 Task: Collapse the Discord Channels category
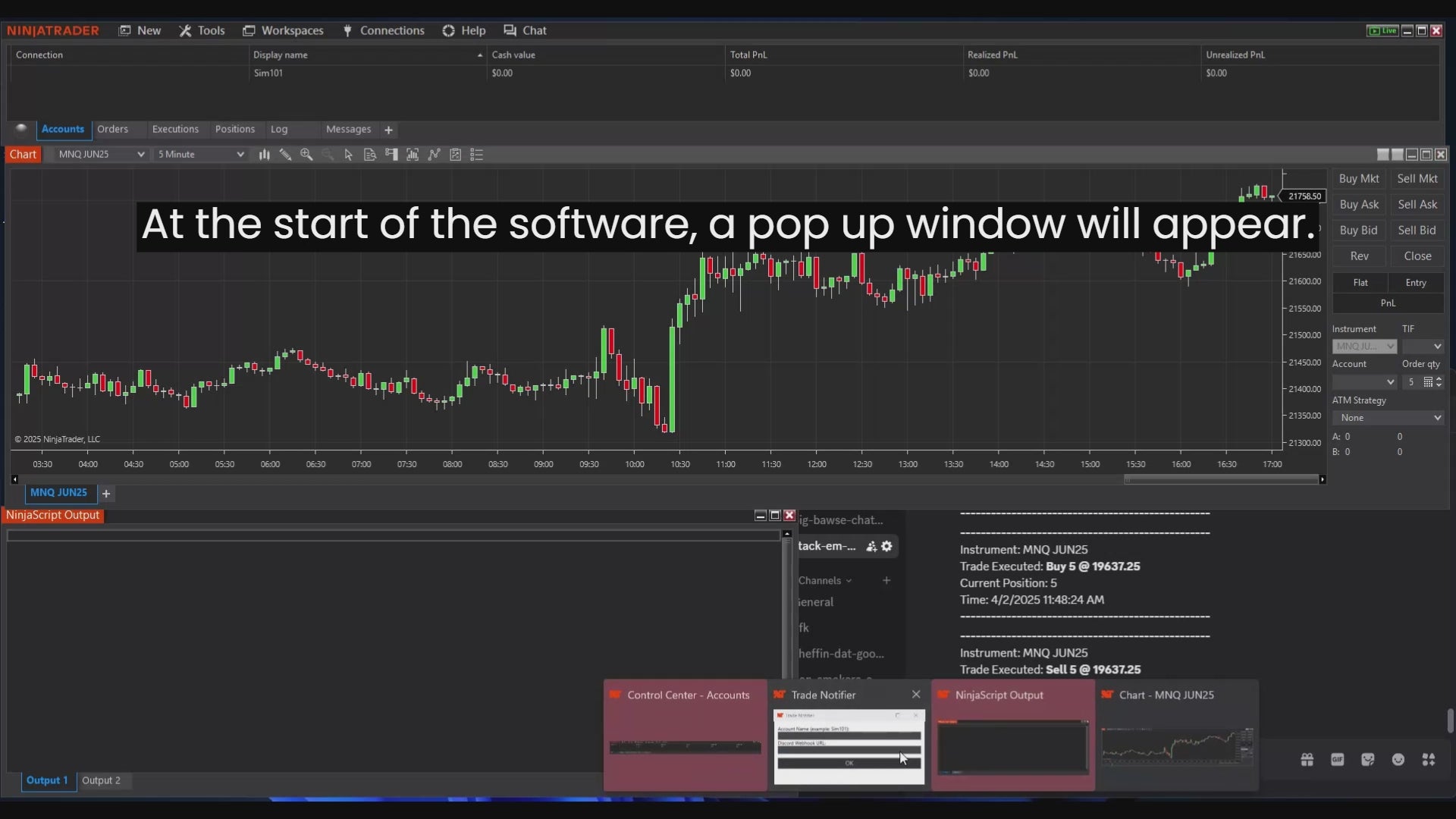click(825, 580)
